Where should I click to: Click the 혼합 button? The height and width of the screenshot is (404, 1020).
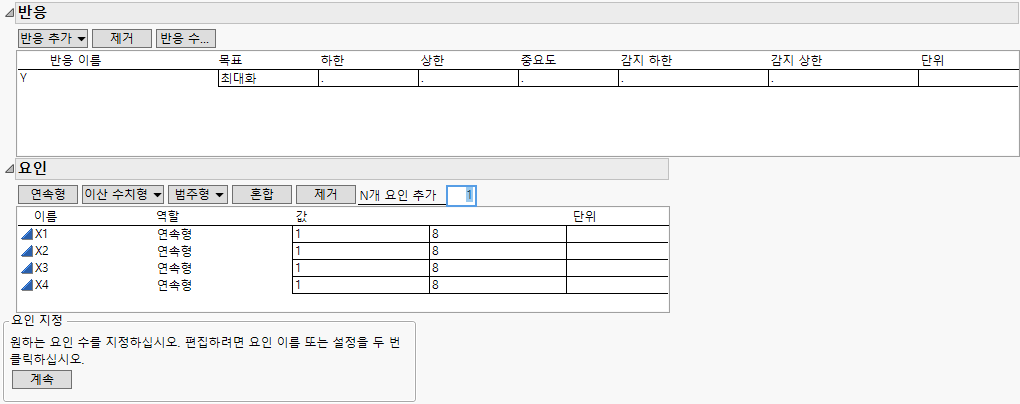[x=262, y=195]
